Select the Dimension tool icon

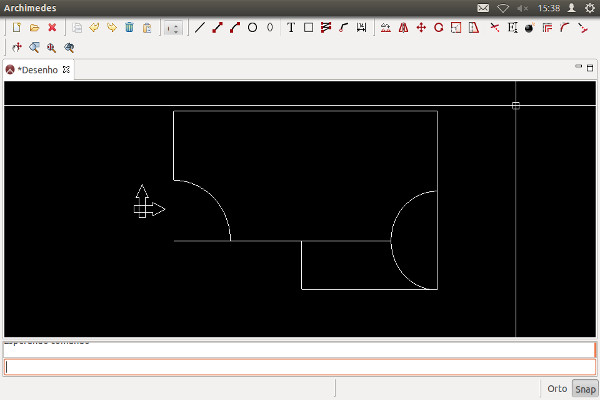[361, 28]
